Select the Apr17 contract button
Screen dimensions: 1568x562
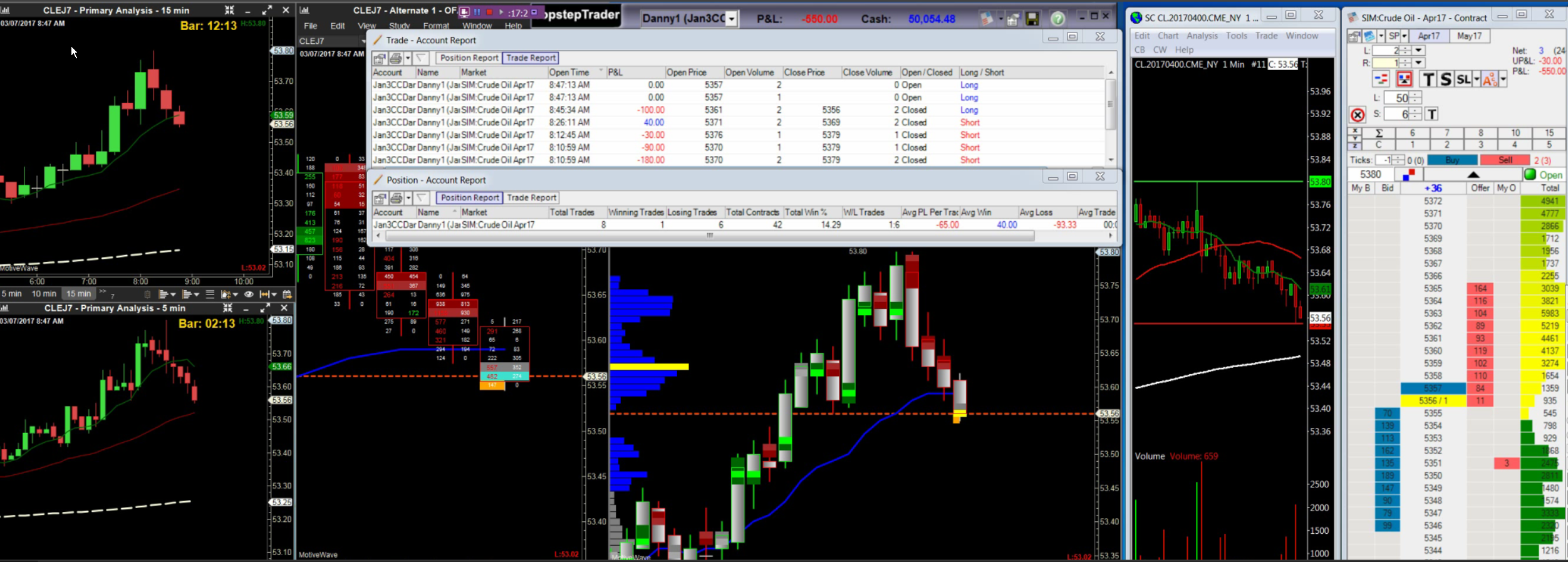coord(1429,36)
